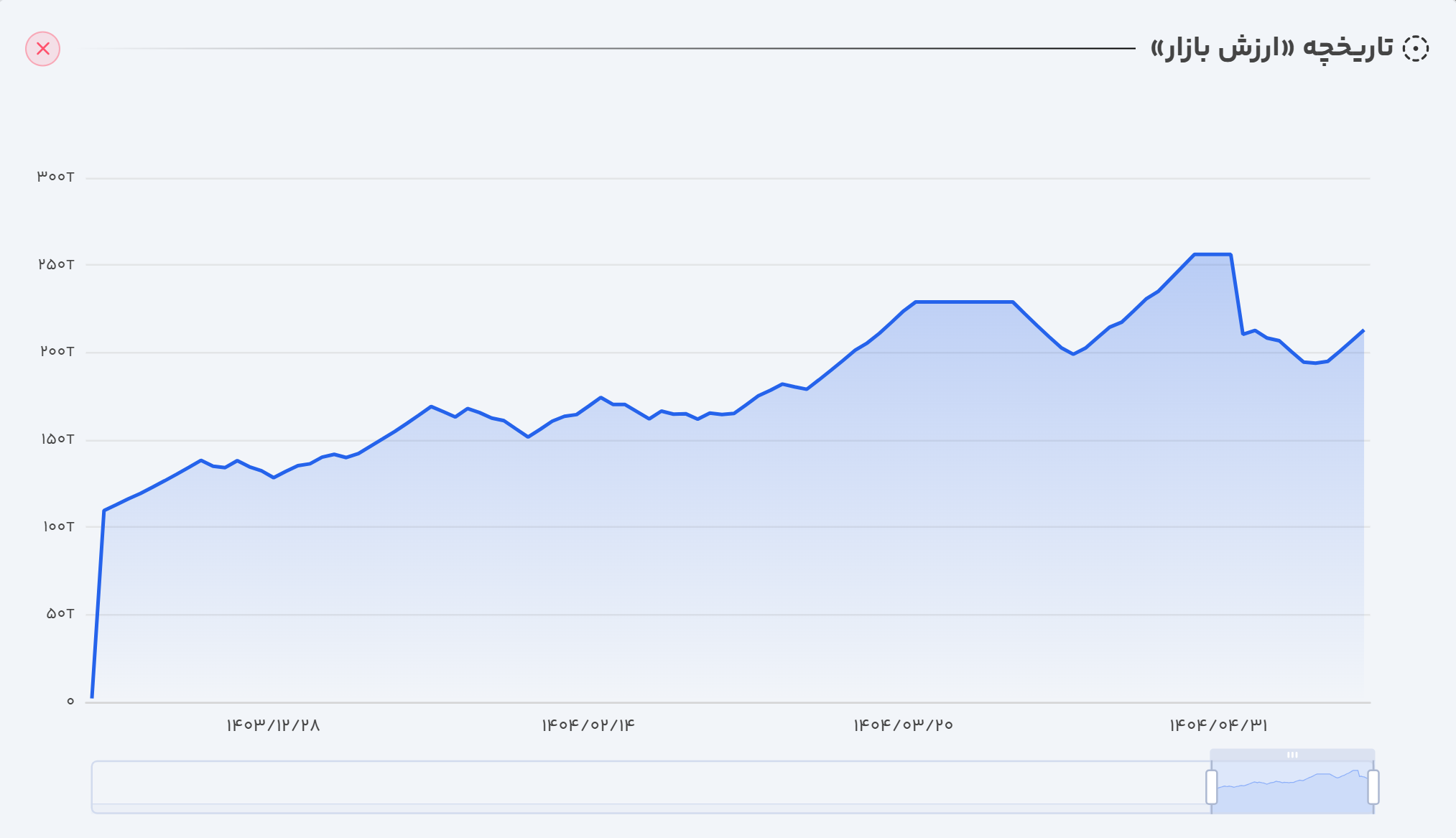
Task: Click the ۲۰۰T value axis label
Action: click(57, 351)
